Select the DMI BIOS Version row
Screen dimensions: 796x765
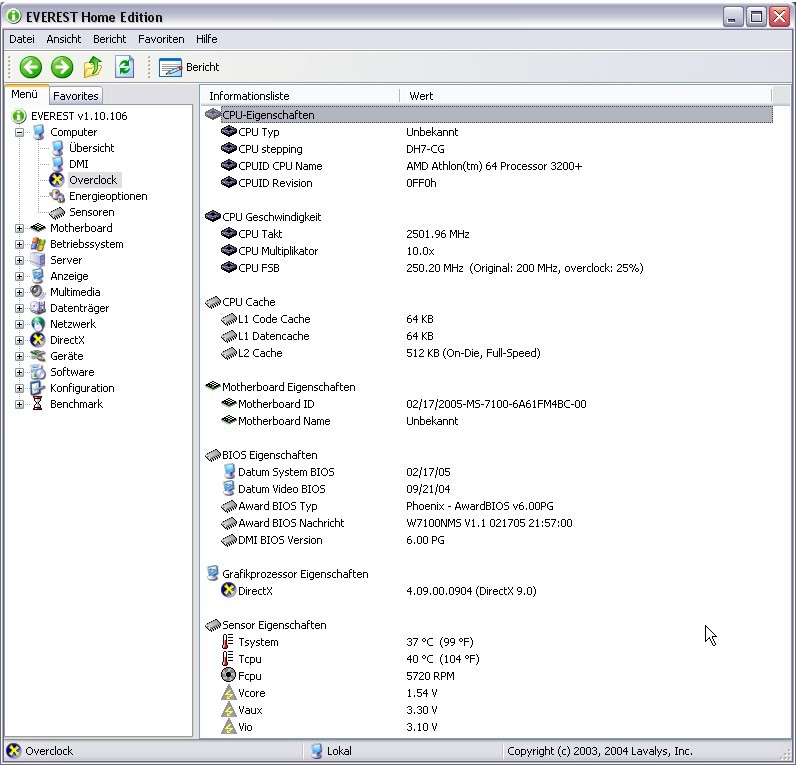[488, 540]
